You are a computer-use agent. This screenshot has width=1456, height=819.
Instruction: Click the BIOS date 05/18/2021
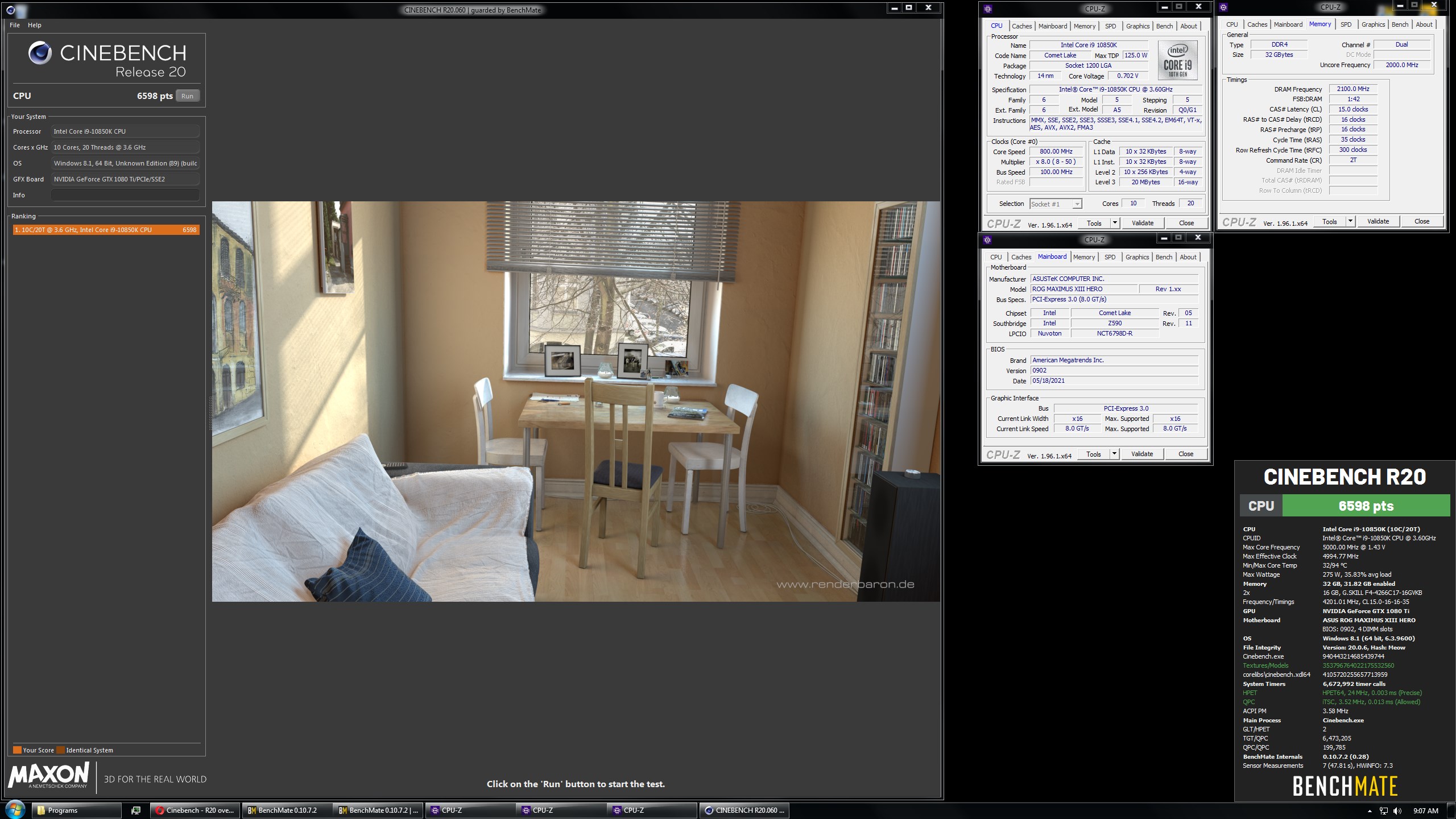pos(1114,381)
